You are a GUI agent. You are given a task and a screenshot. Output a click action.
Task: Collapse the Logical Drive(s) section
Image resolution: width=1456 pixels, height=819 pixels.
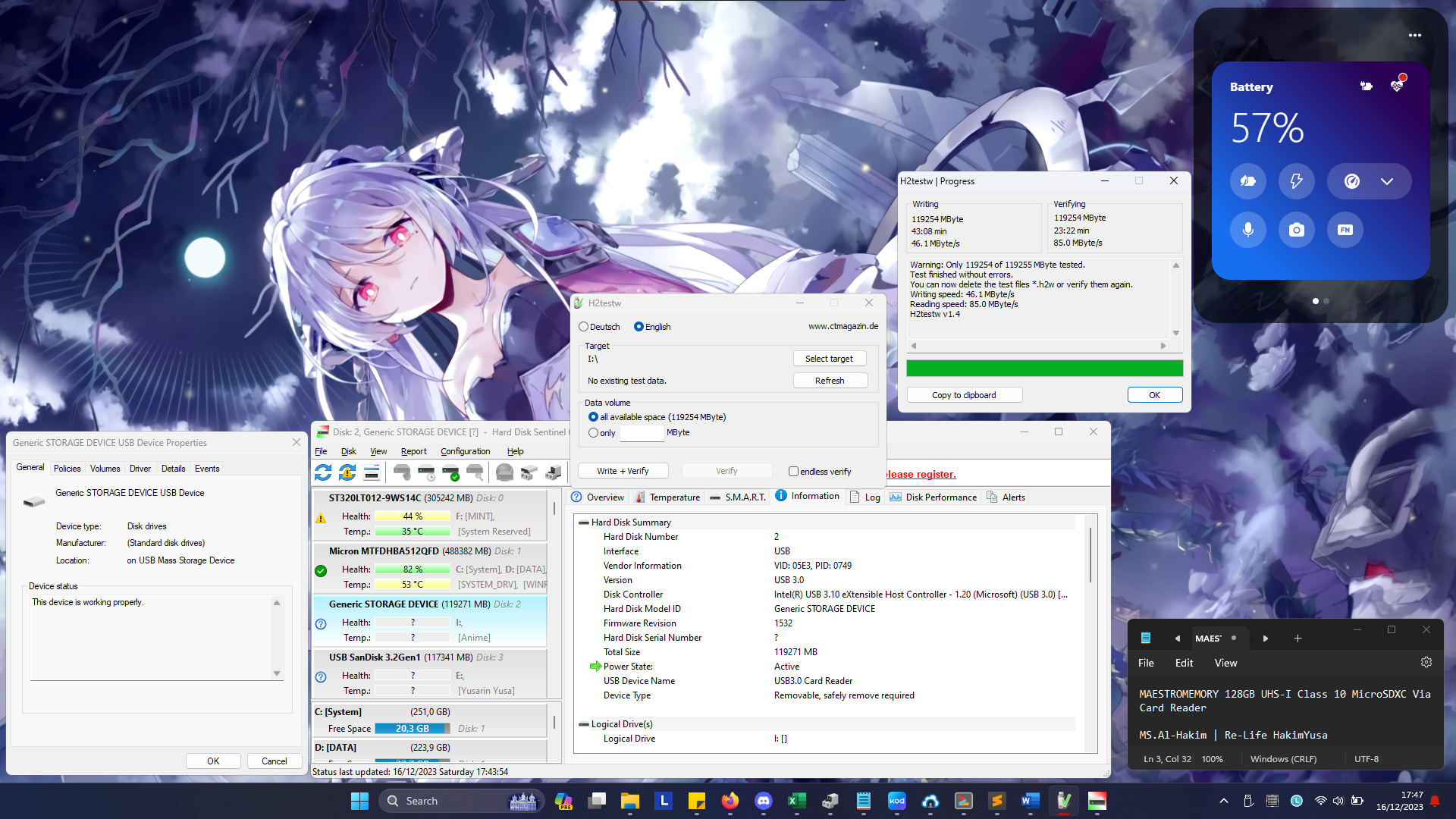click(x=584, y=724)
